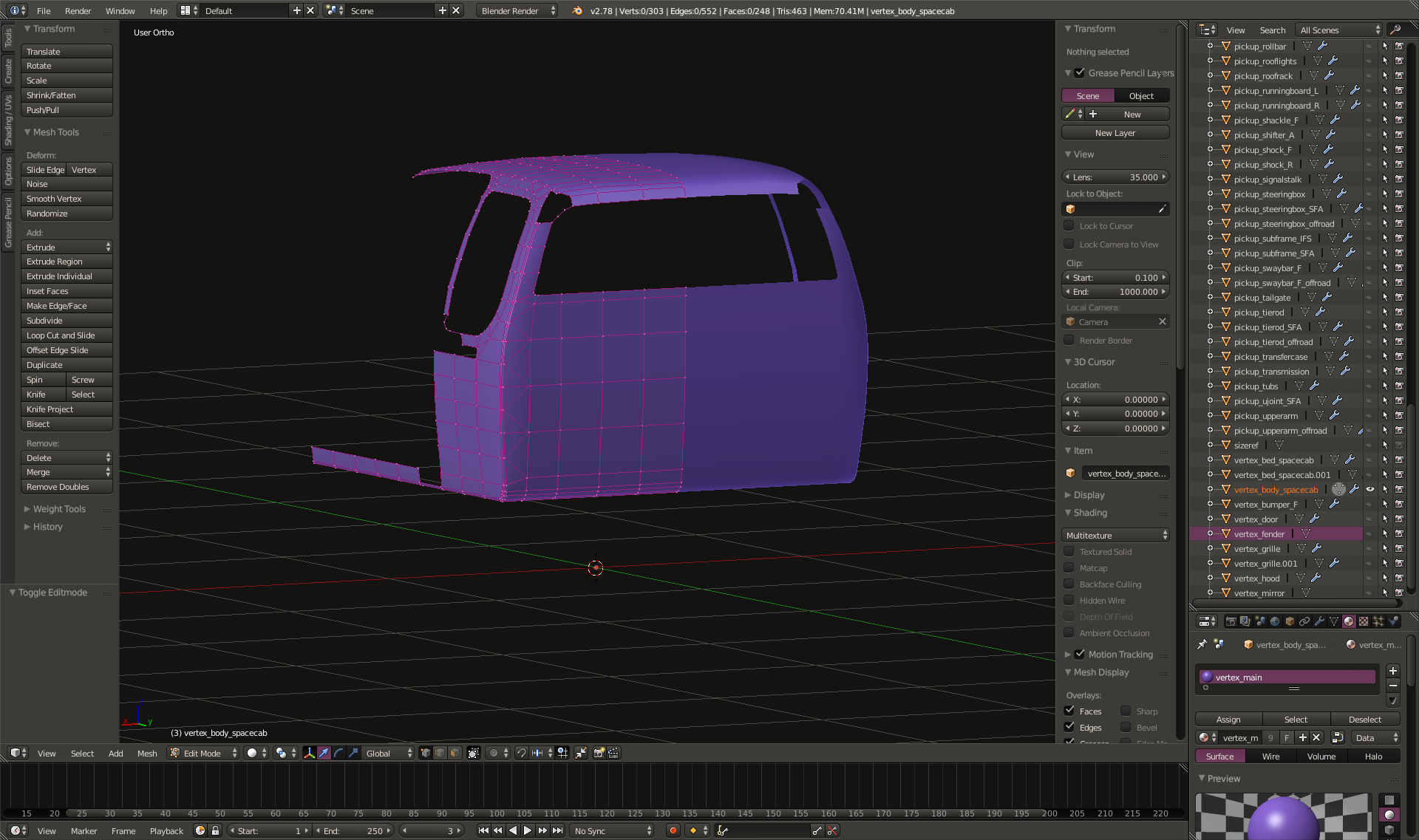The width and height of the screenshot is (1419, 840).
Task: Select the Rotate manipulator arc icon
Action: pos(339,753)
